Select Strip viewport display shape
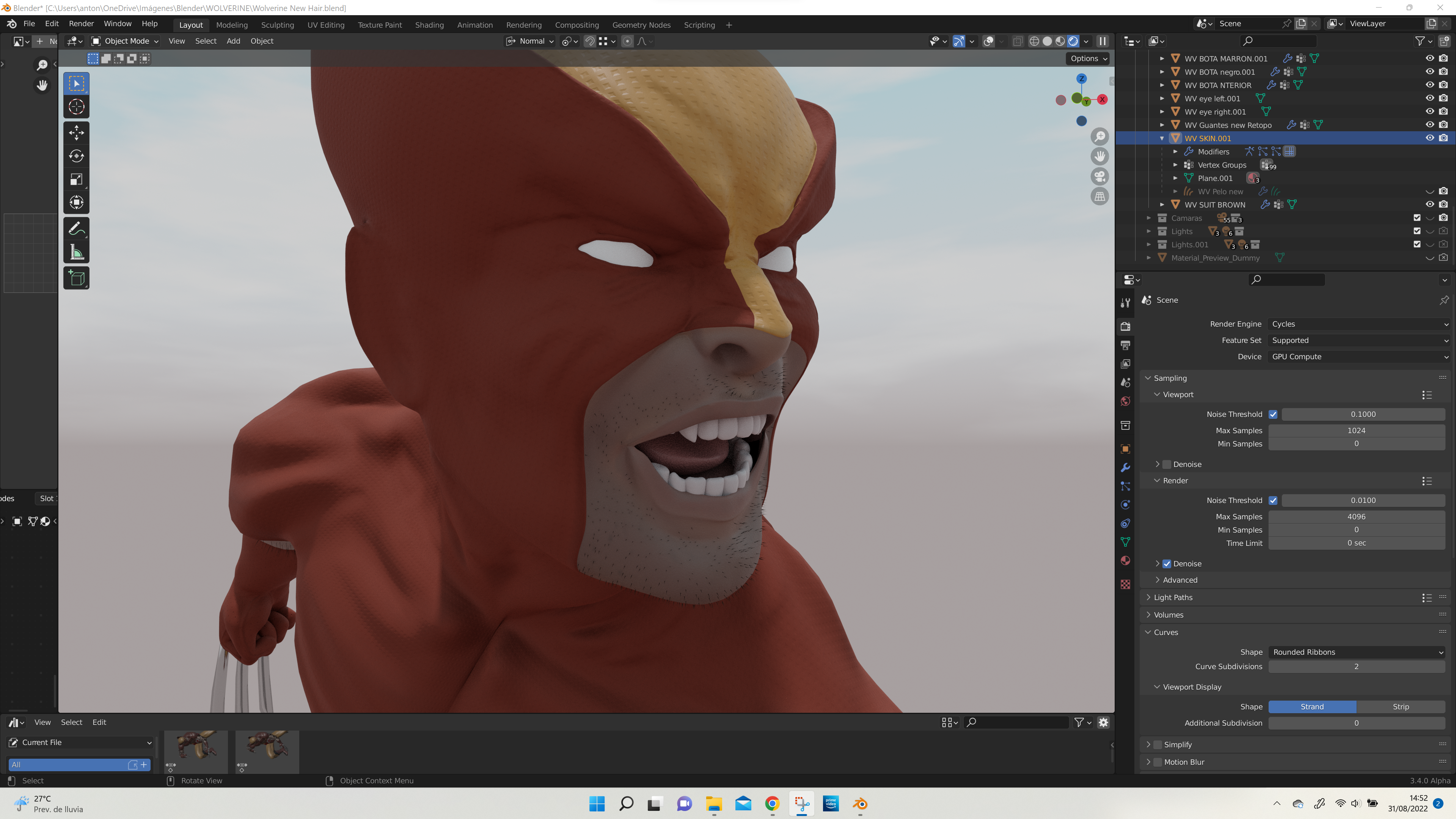This screenshot has width=1456, height=819. pyautogui.click(x=1400, y=706)
